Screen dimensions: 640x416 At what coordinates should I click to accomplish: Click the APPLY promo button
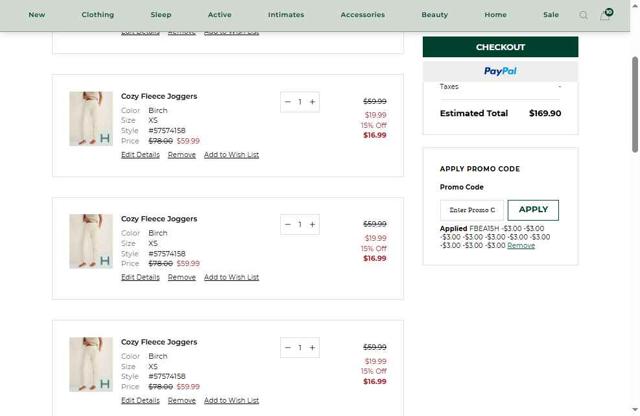coord(533,210)
